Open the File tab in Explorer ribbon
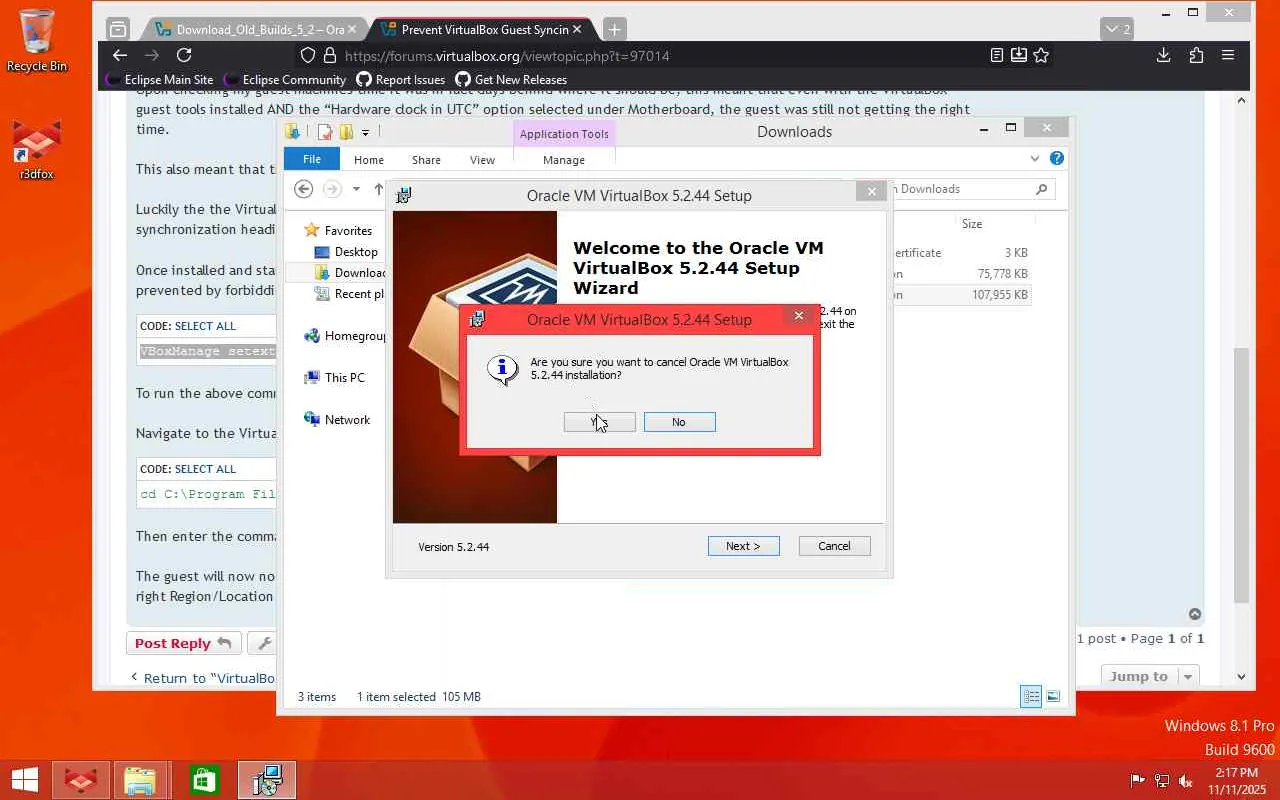1280x800 pixels. pyautogui.click(x=312, y=159)
